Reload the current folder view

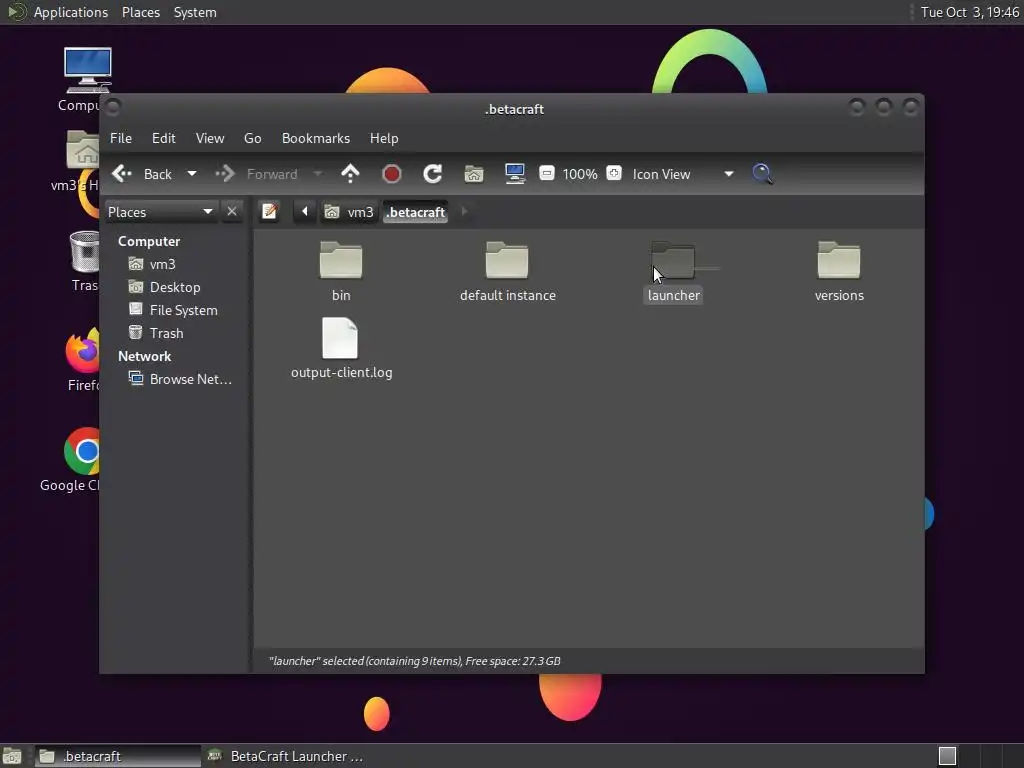click(x=432, y=174)
